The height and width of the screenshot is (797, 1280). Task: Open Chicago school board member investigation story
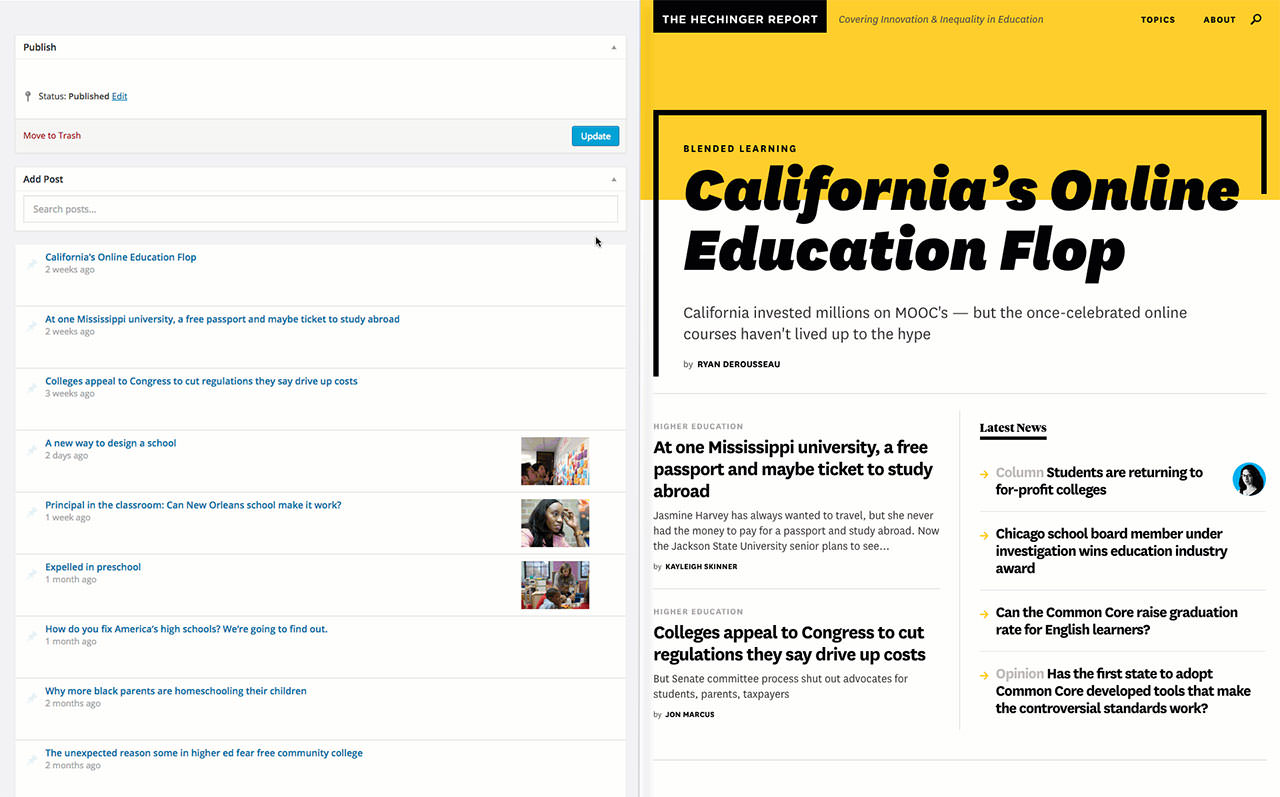[x=1111, y=551]
